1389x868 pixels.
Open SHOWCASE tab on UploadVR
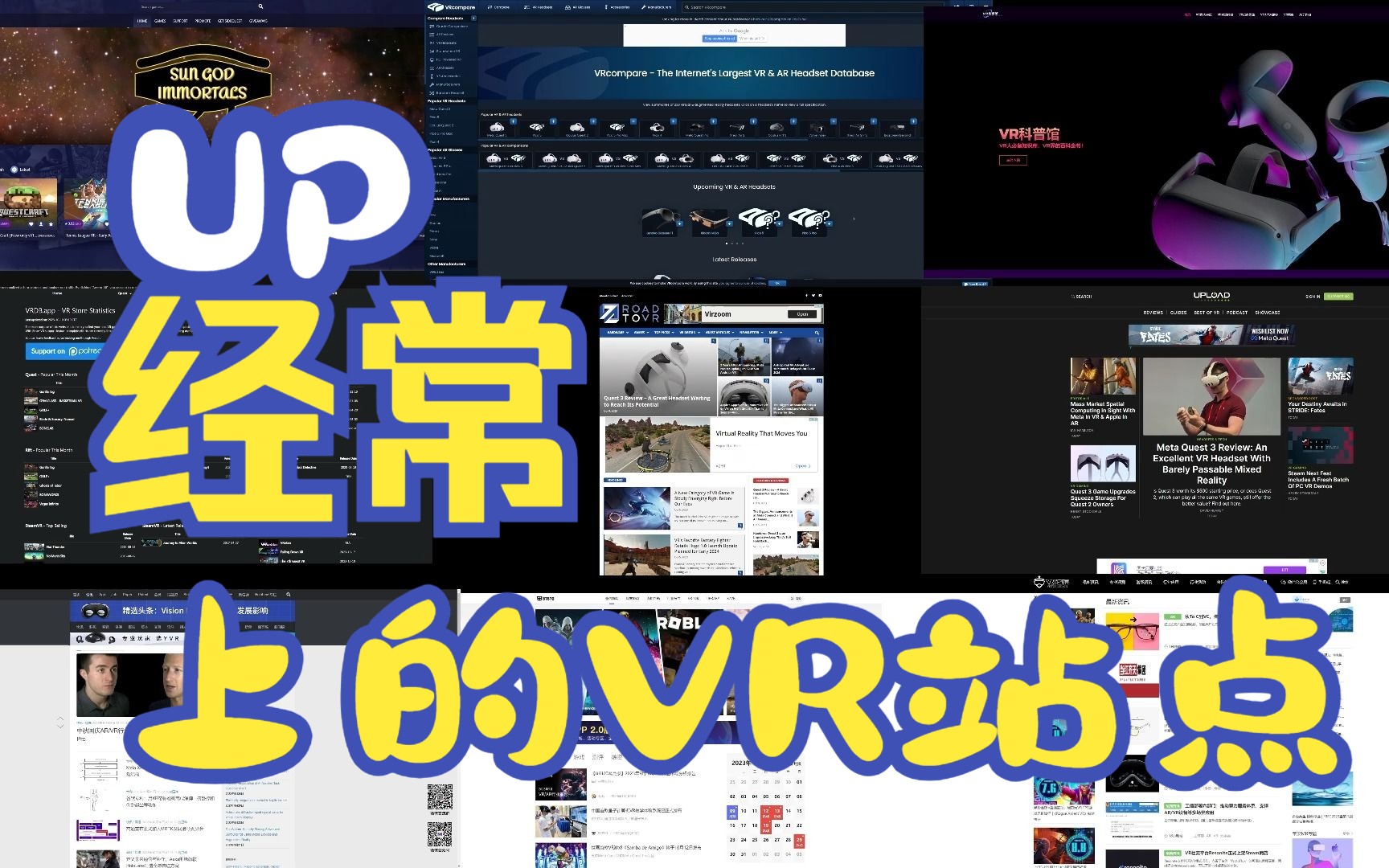[x=1268, y=313]
